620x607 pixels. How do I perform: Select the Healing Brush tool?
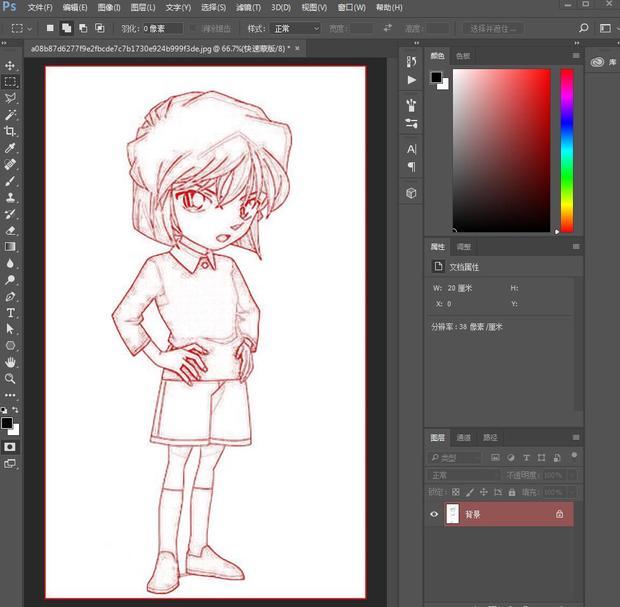pos(10,164)
